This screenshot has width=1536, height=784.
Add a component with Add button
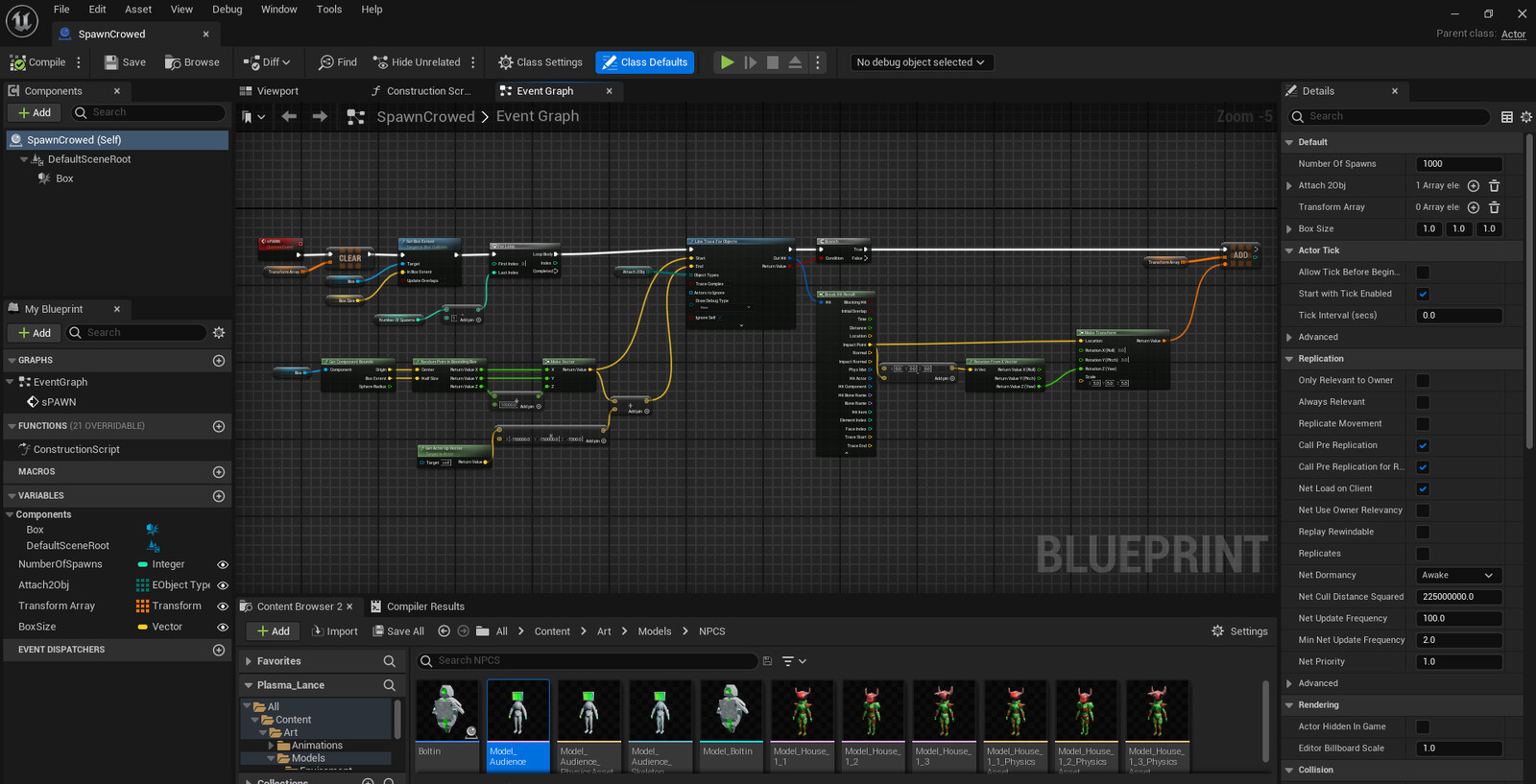pyautogui.click(x=35, y=113)
